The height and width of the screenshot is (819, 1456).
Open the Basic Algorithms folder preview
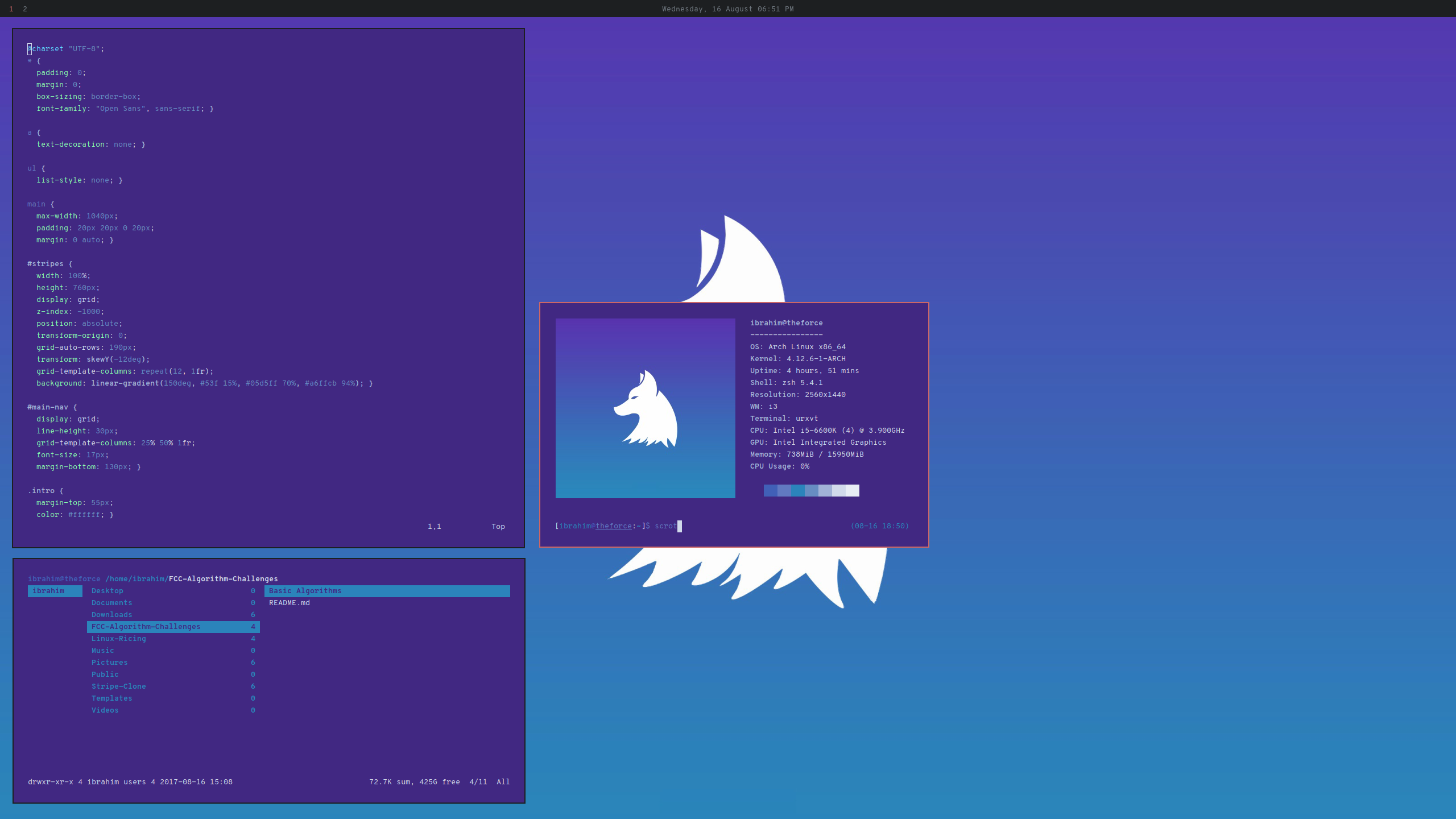coord(305,591)
